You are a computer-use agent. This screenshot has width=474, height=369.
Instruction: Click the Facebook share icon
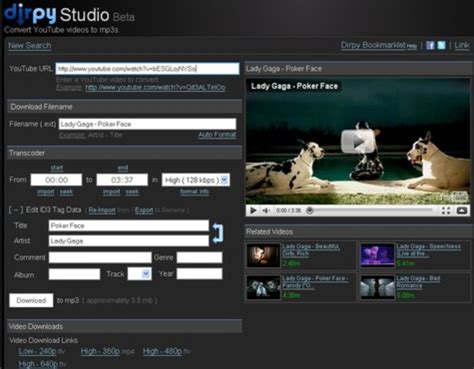point(430,45)
